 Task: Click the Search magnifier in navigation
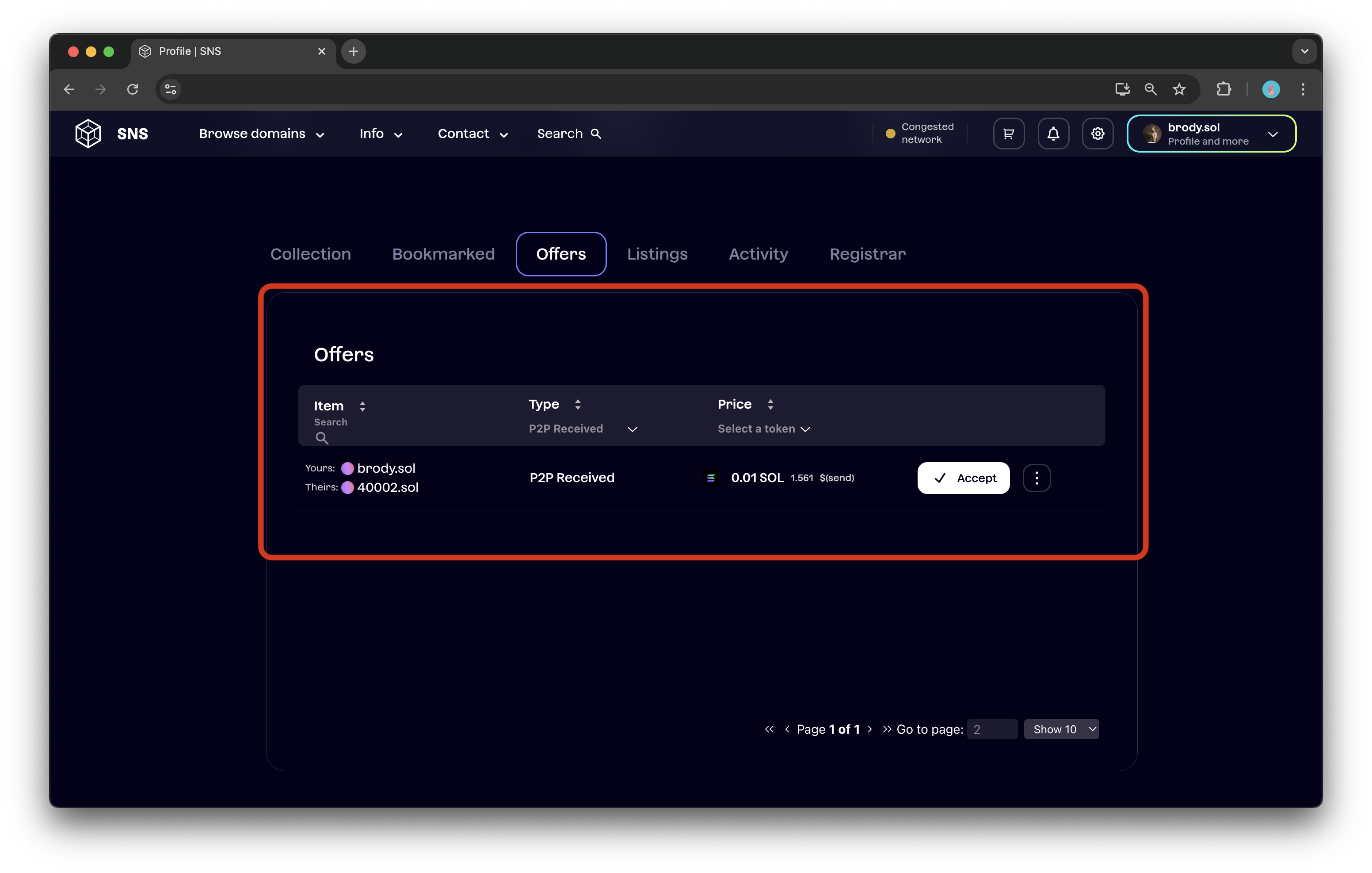(x=596, y=134)
